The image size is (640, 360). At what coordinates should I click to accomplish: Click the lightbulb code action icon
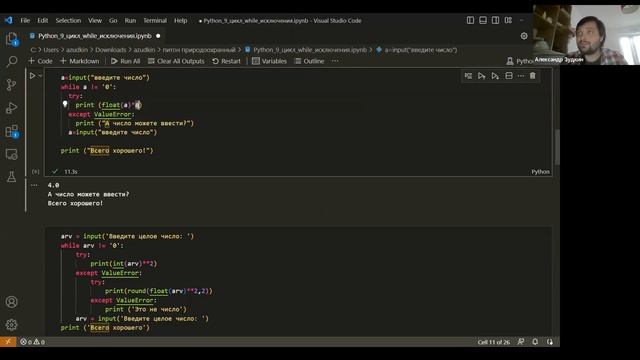point(65,104)
